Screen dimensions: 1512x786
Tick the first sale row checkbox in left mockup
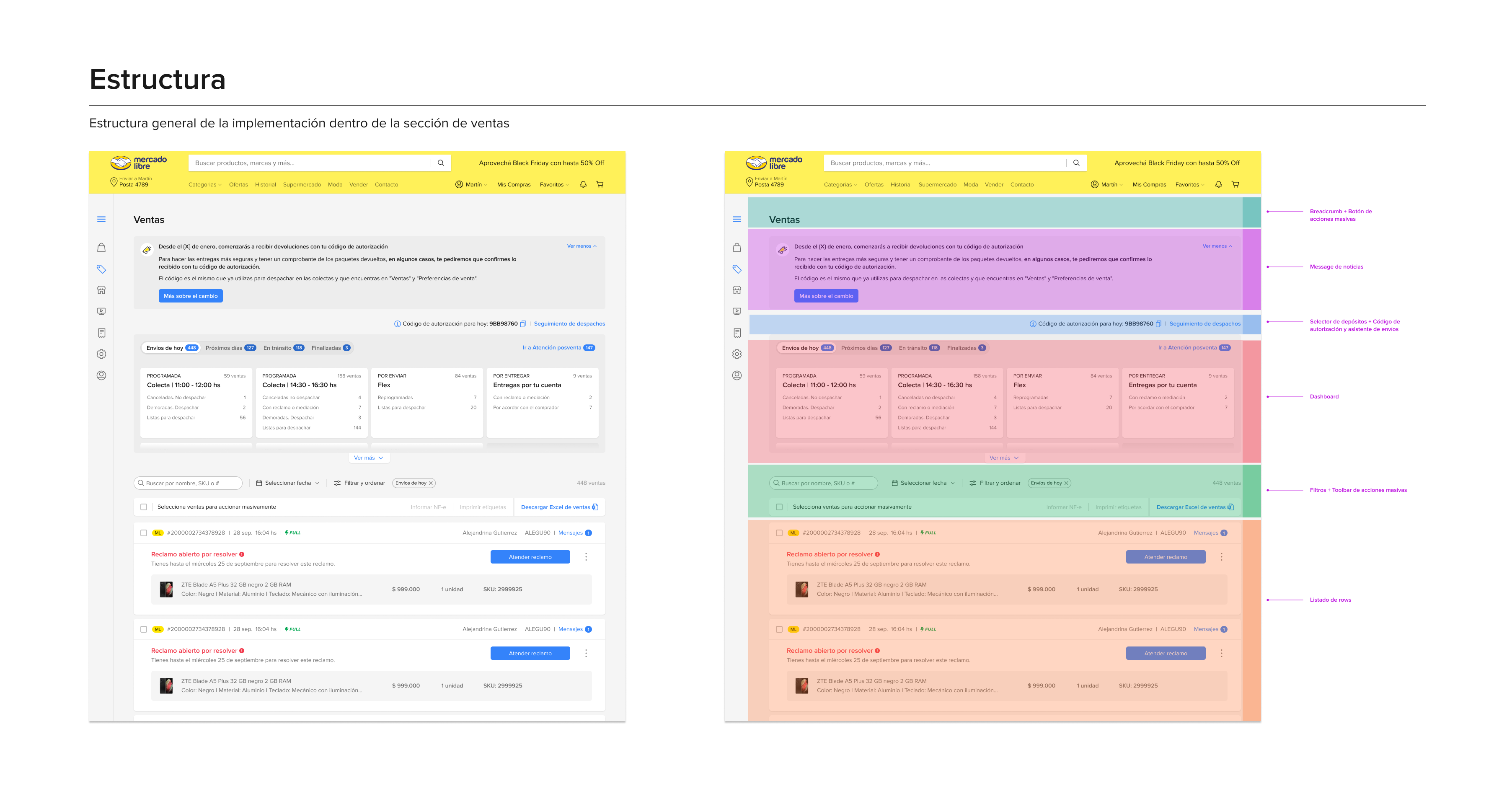(x=144, y=533)
